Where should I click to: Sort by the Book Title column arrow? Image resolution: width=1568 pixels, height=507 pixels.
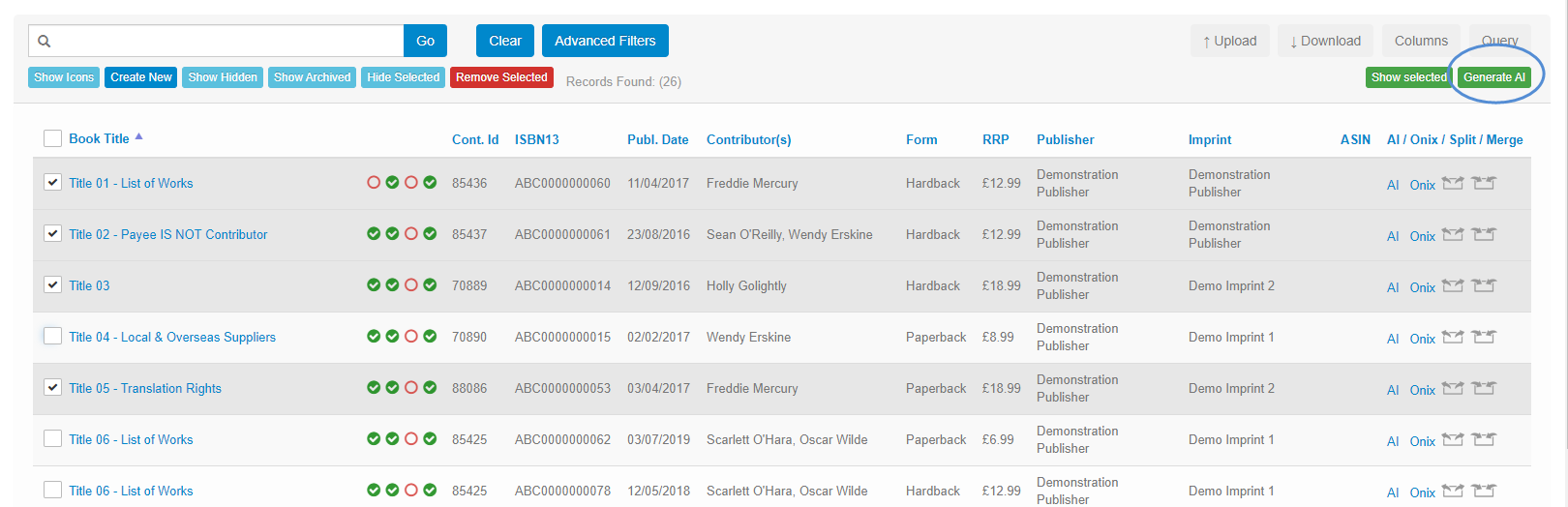point(139,137)
